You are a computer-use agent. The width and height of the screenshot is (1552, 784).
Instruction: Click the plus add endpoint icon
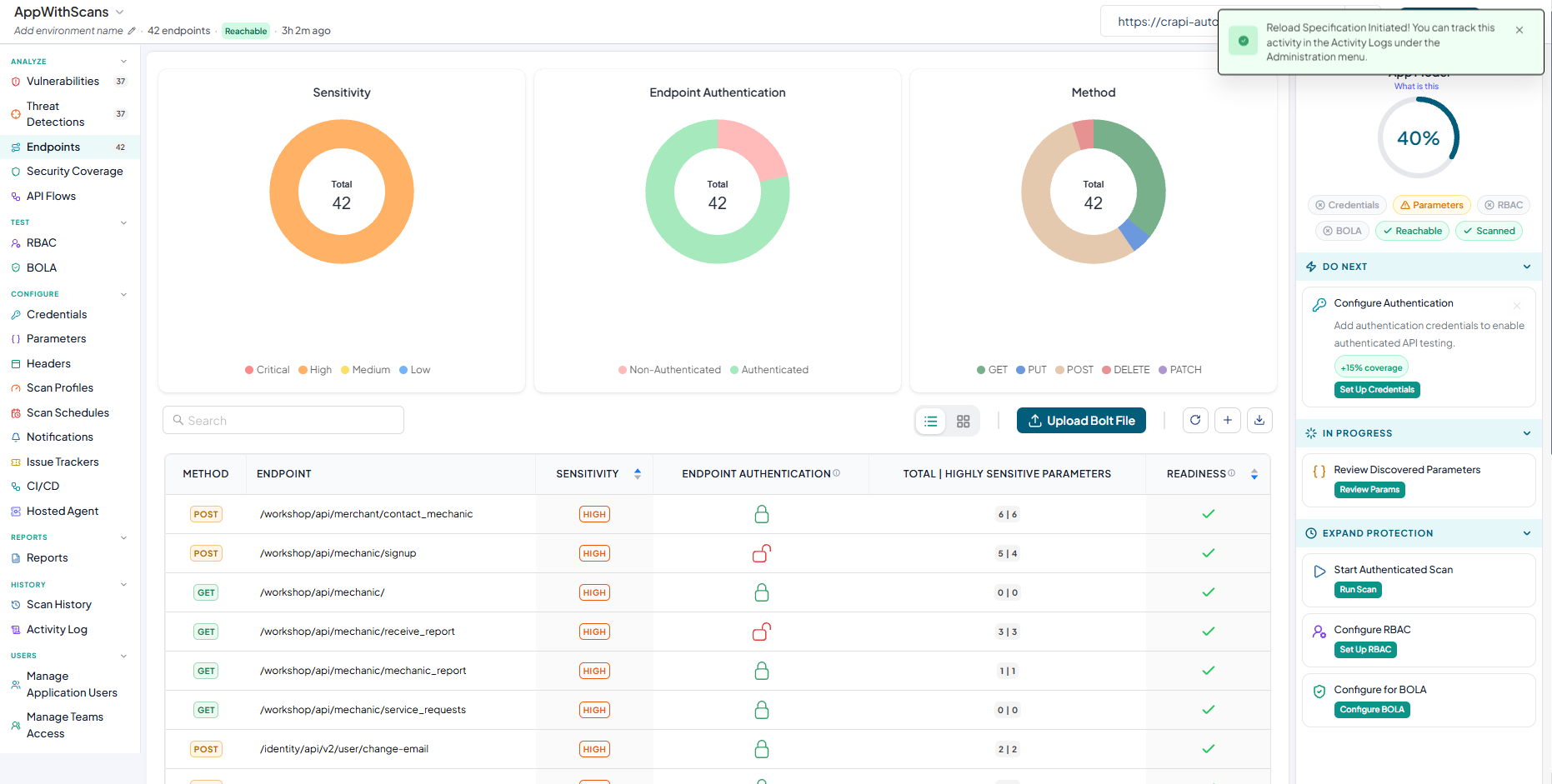pos(1228,421)
